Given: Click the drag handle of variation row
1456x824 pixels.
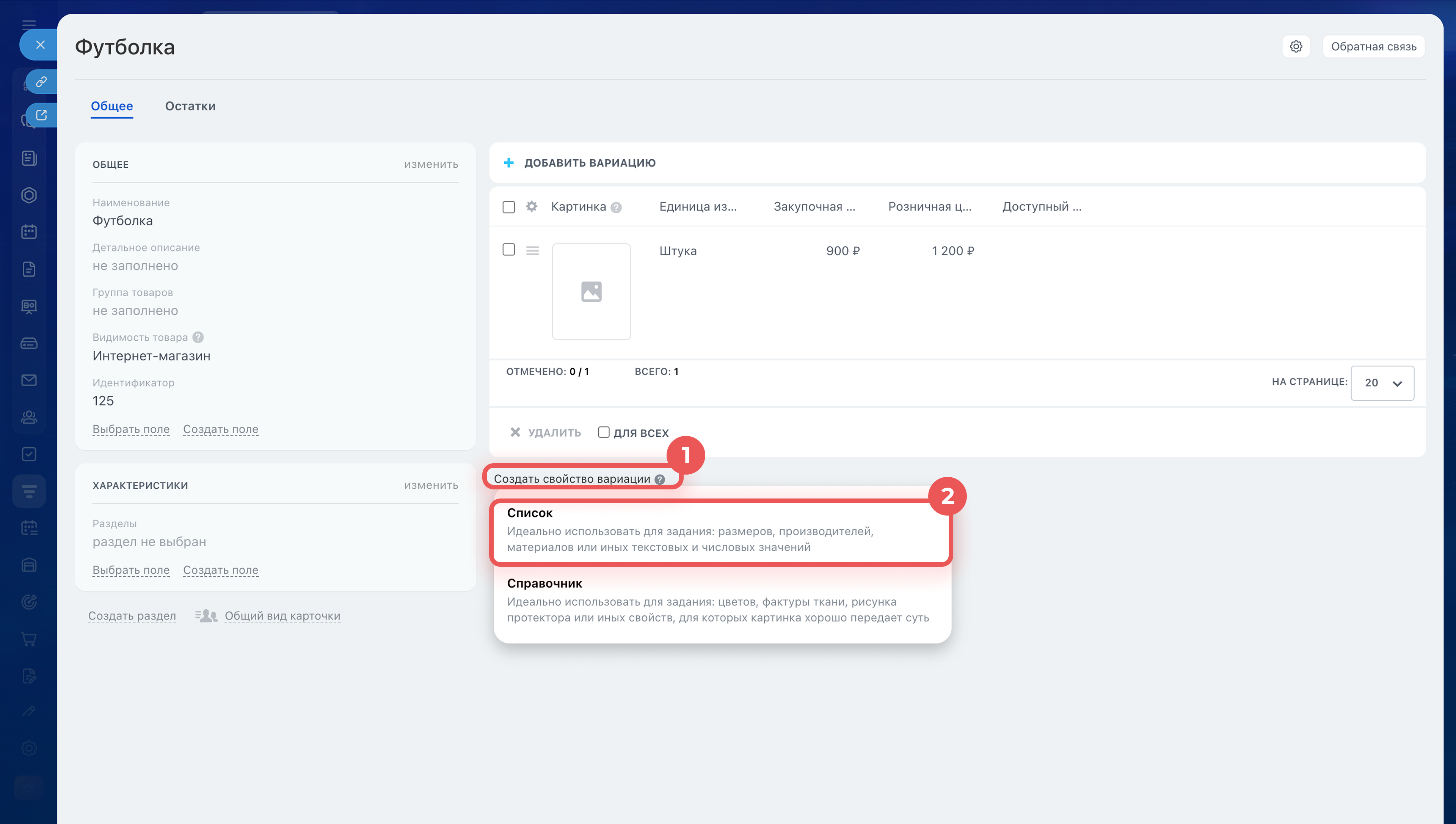Looking at the screenshot, I should click(532, 251).
